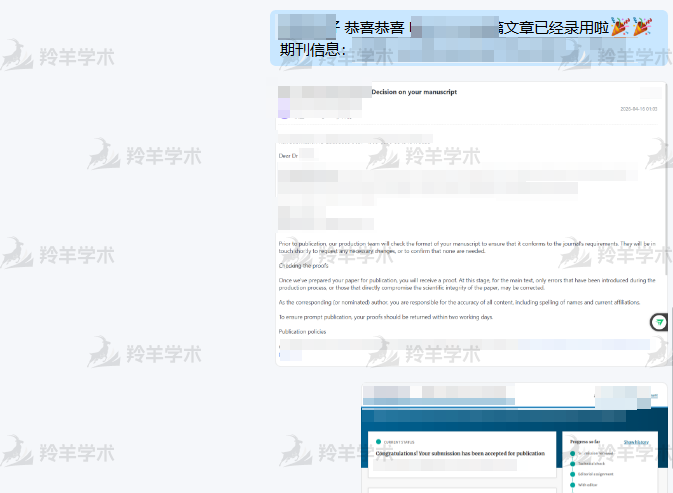Viewport: 673px width, 493px height.
Task: Open the Show history link
Action: (x=637, y=441)
